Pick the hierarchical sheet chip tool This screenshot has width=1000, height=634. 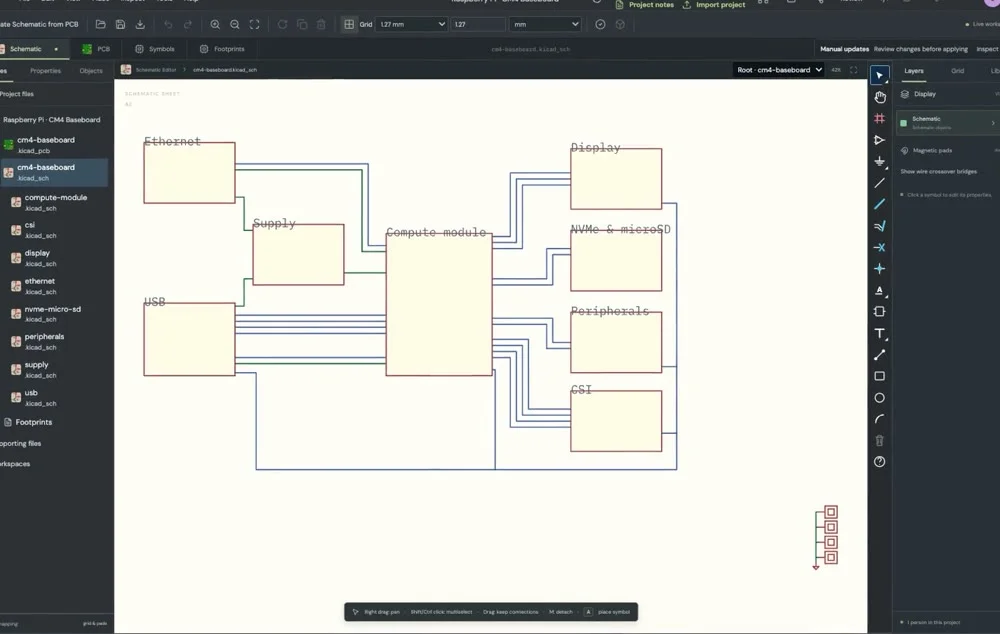879,311
